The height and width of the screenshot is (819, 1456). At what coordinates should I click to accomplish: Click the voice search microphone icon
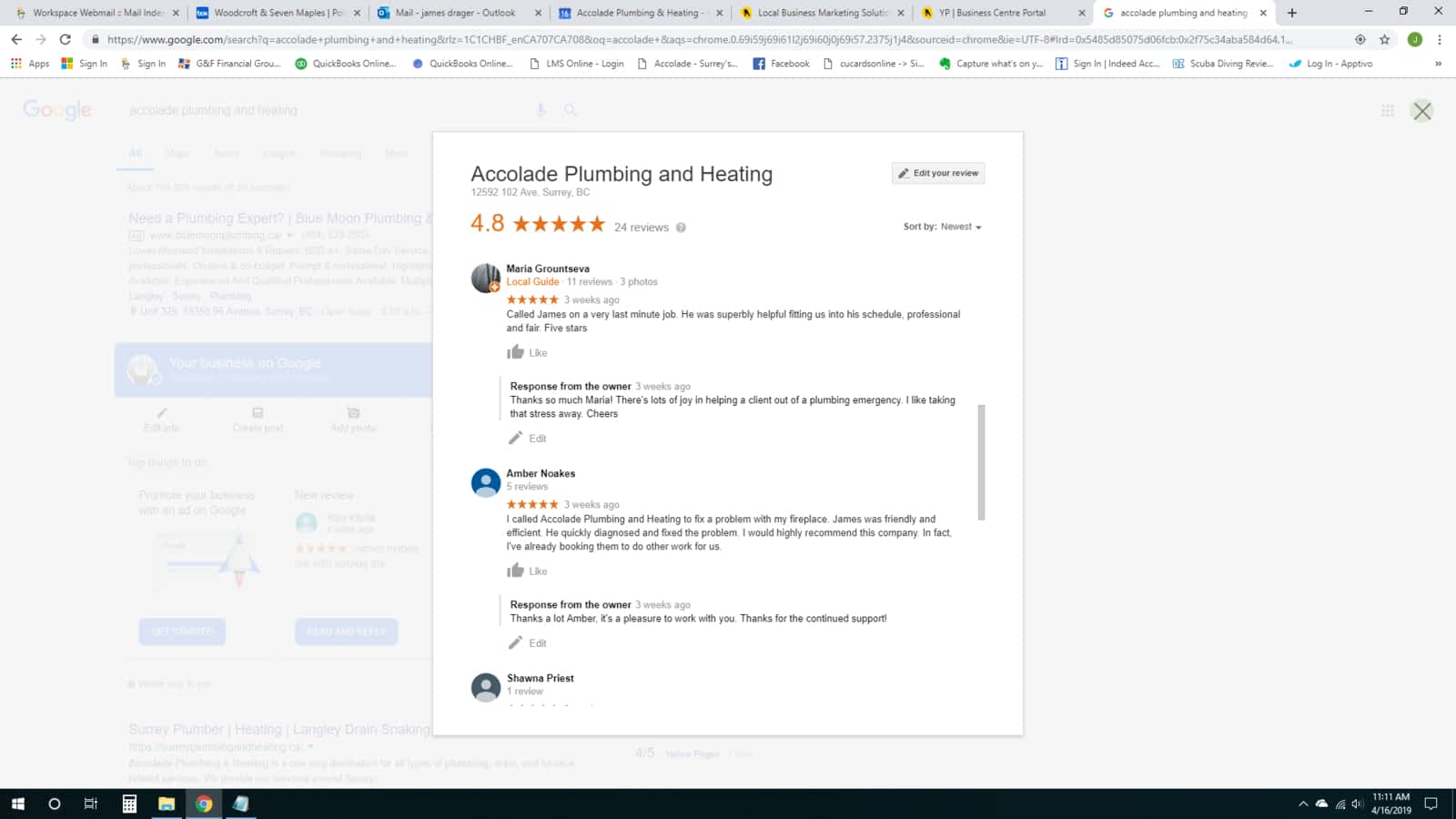[x=541, y=110]
